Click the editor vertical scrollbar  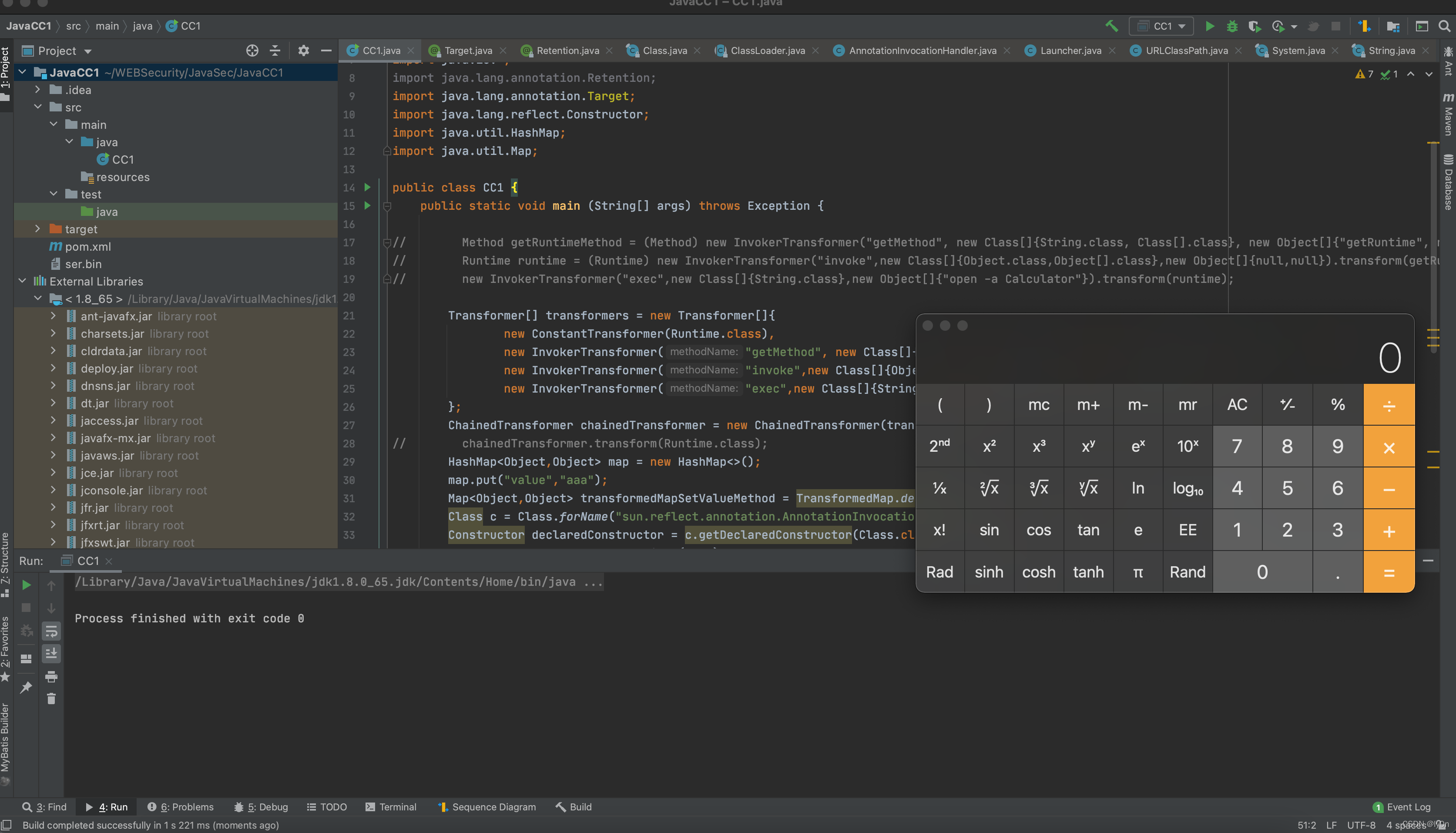coord(1433,246)
